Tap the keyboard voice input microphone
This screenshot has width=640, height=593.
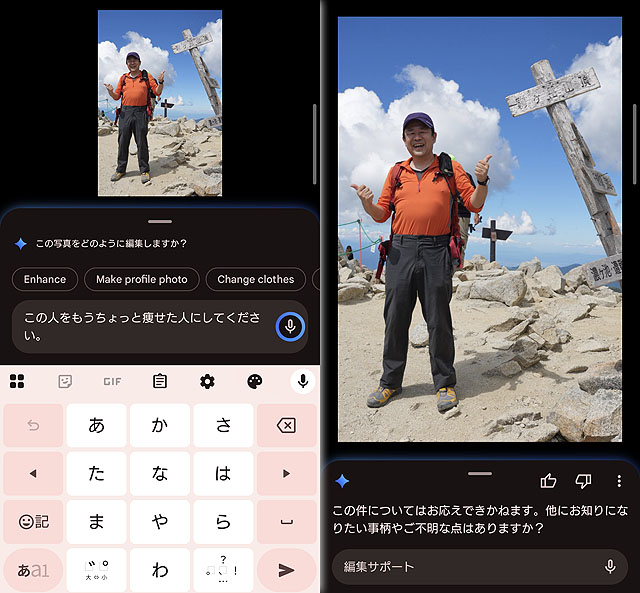coord(302,381)
